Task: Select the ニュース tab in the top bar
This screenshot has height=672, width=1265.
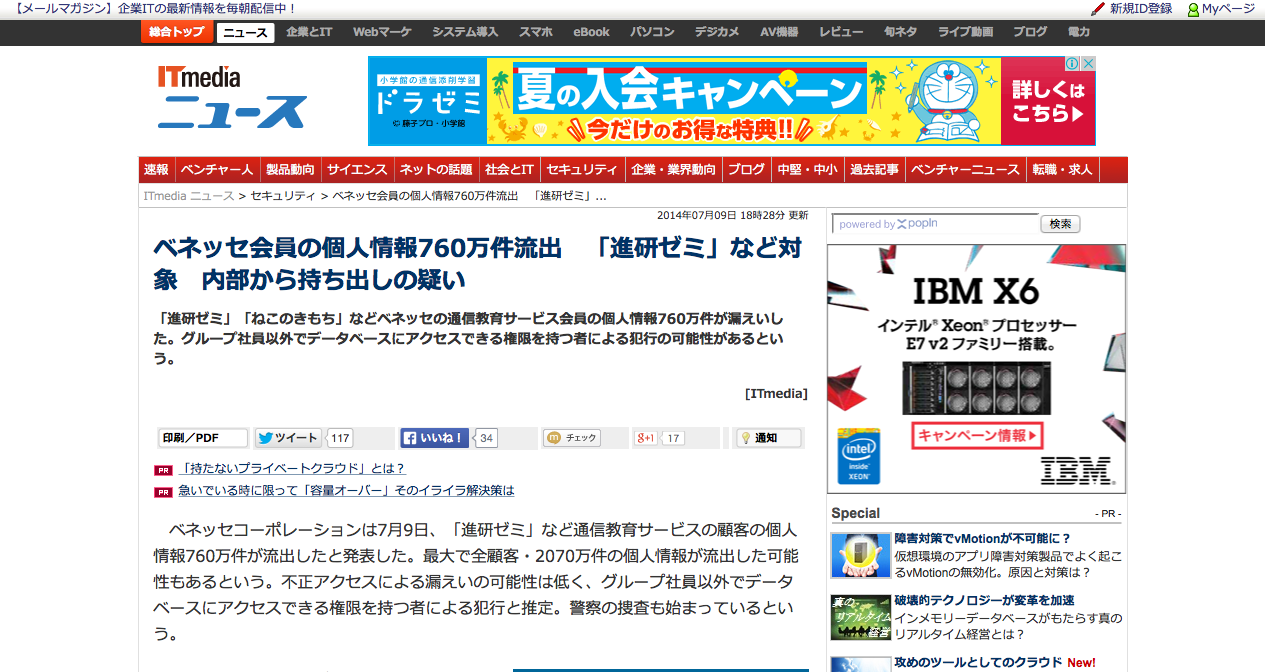Action: click(245, 33)
